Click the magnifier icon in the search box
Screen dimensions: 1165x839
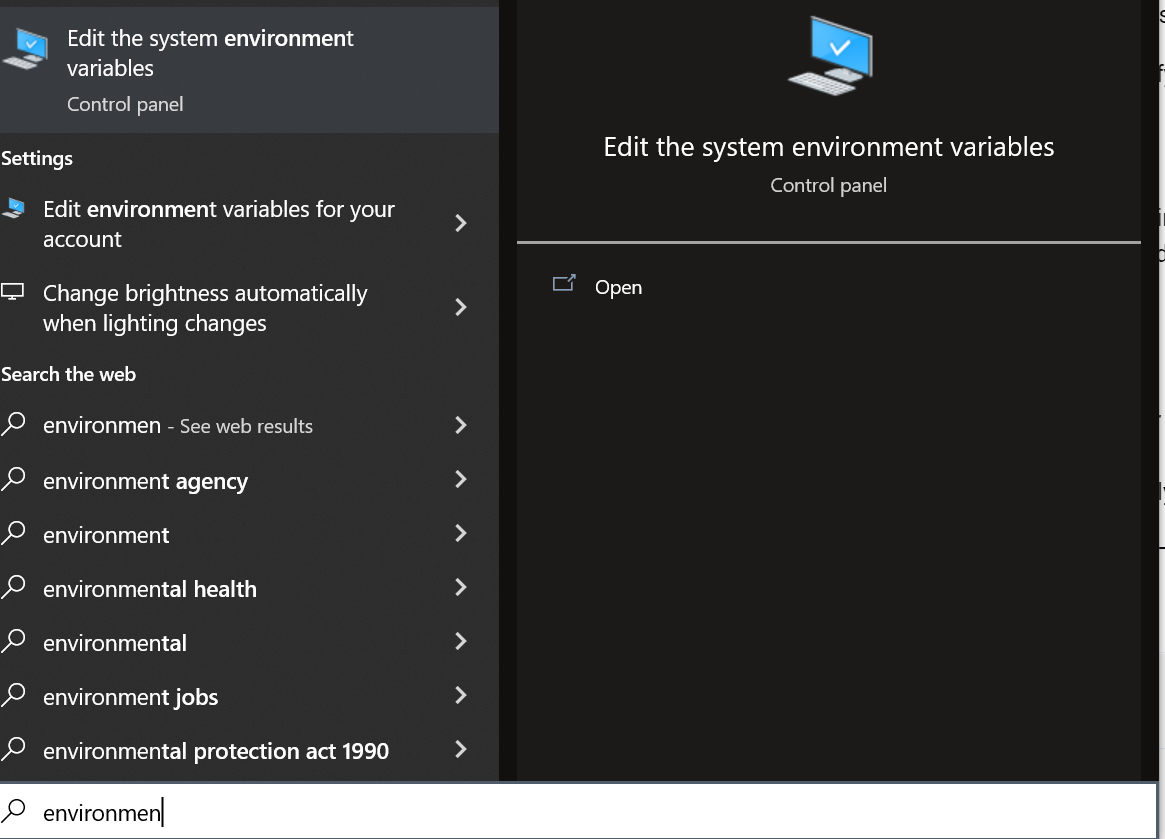tap(15, 811)
